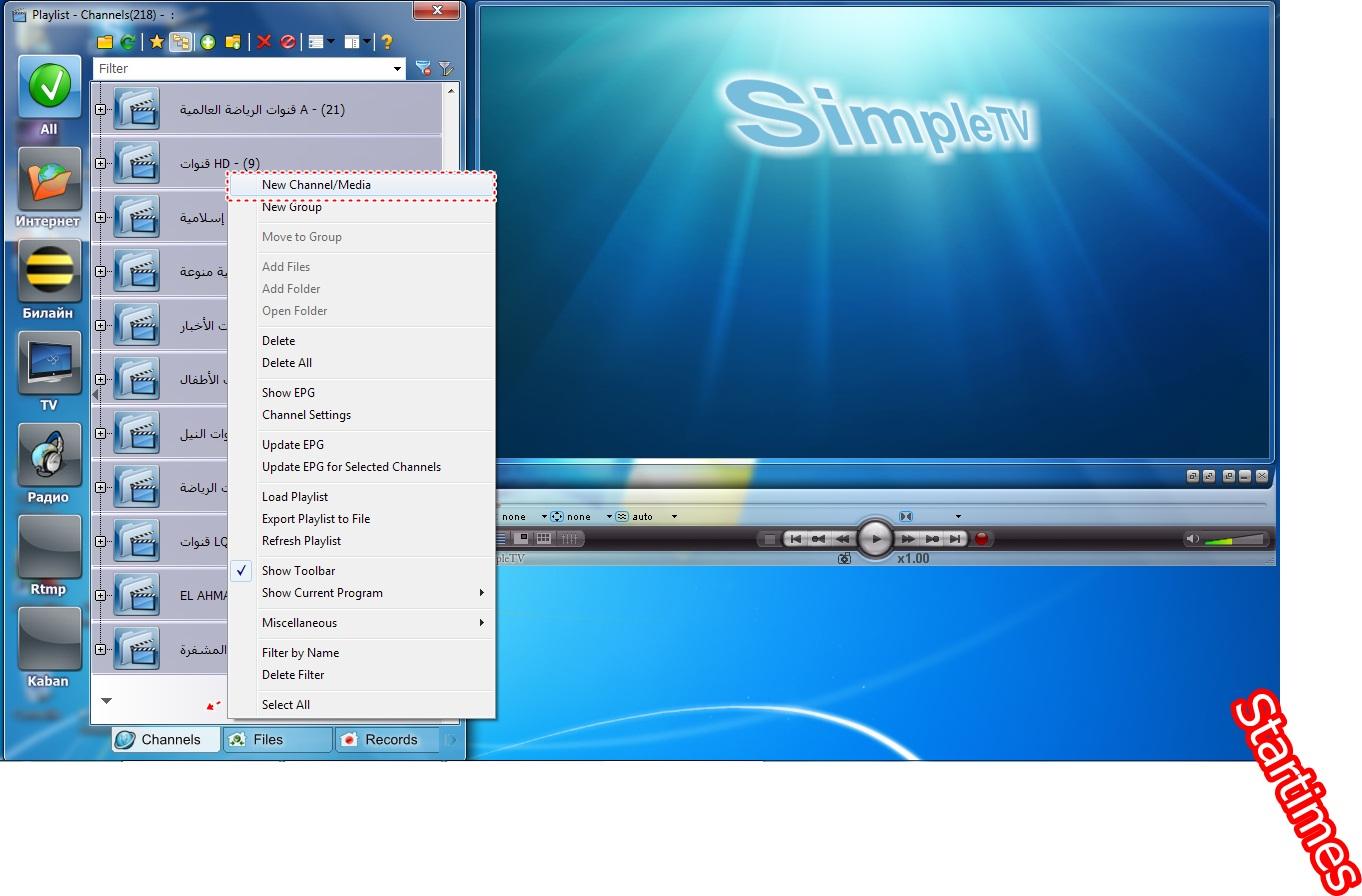
Task: Click the green refresh playlist icon
Action: coord(128,42)
